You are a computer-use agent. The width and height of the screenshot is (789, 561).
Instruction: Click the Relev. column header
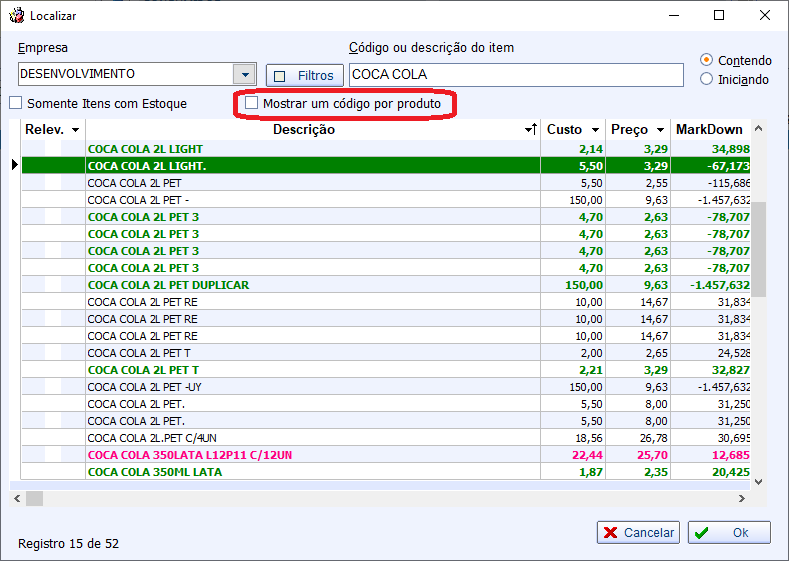click(x=46, y=130)
